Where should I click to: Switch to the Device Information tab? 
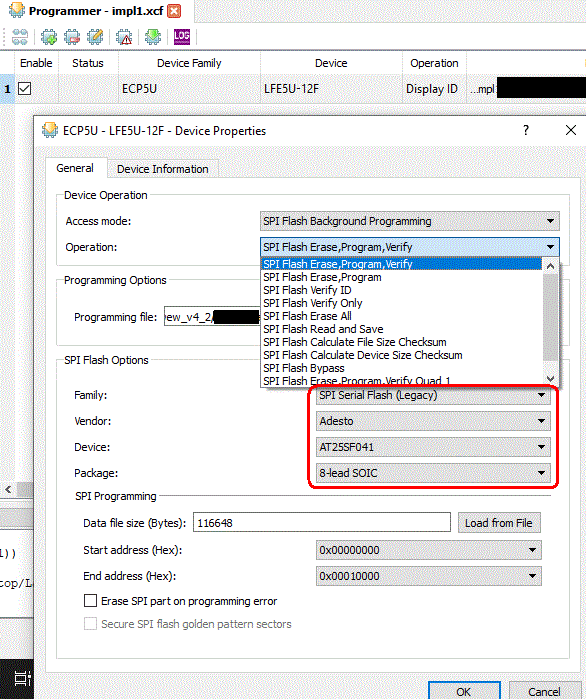(x=163, y=169)
